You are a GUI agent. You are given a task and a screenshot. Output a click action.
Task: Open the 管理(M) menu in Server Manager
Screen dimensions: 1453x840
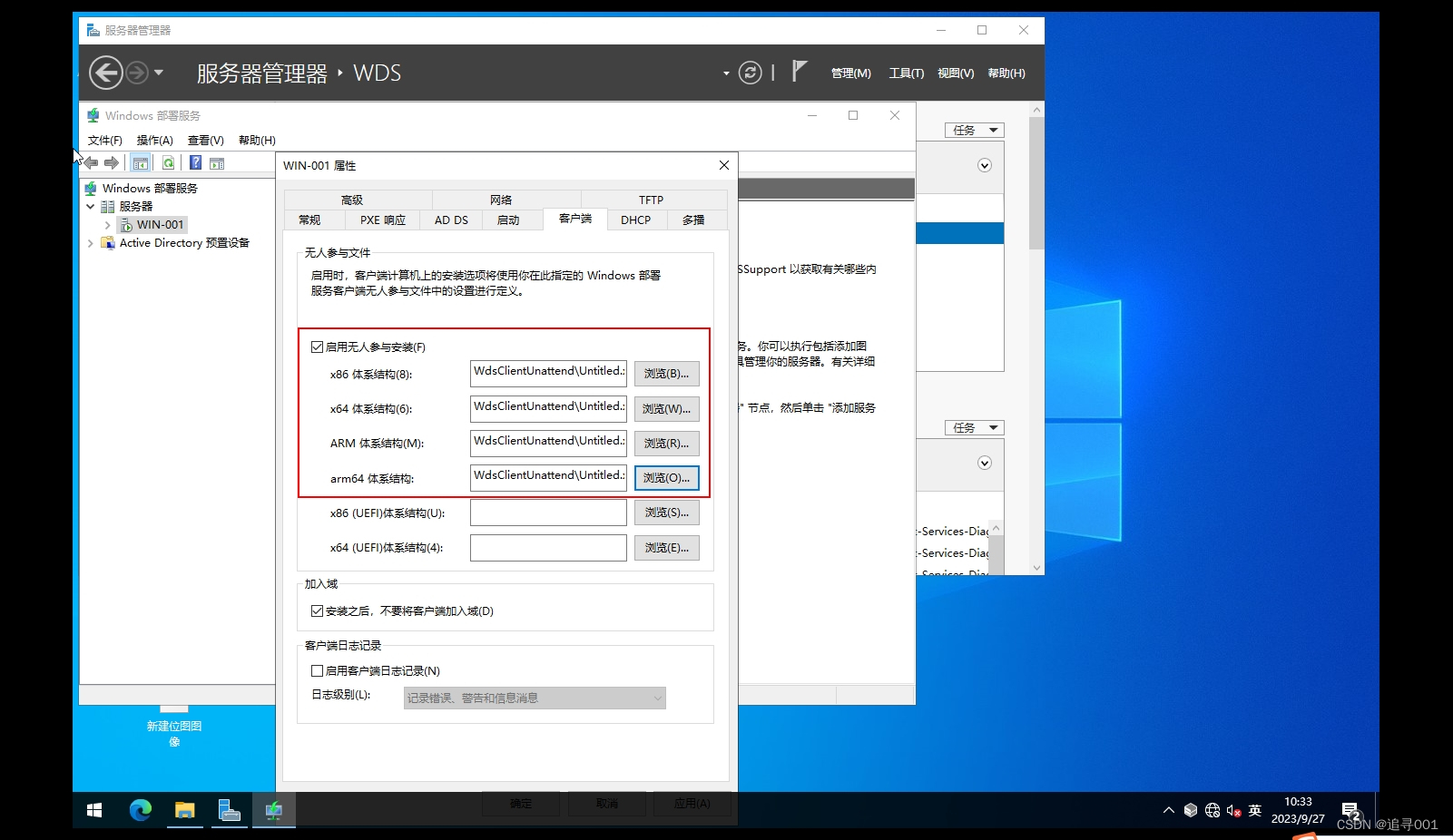click(851, 73)
